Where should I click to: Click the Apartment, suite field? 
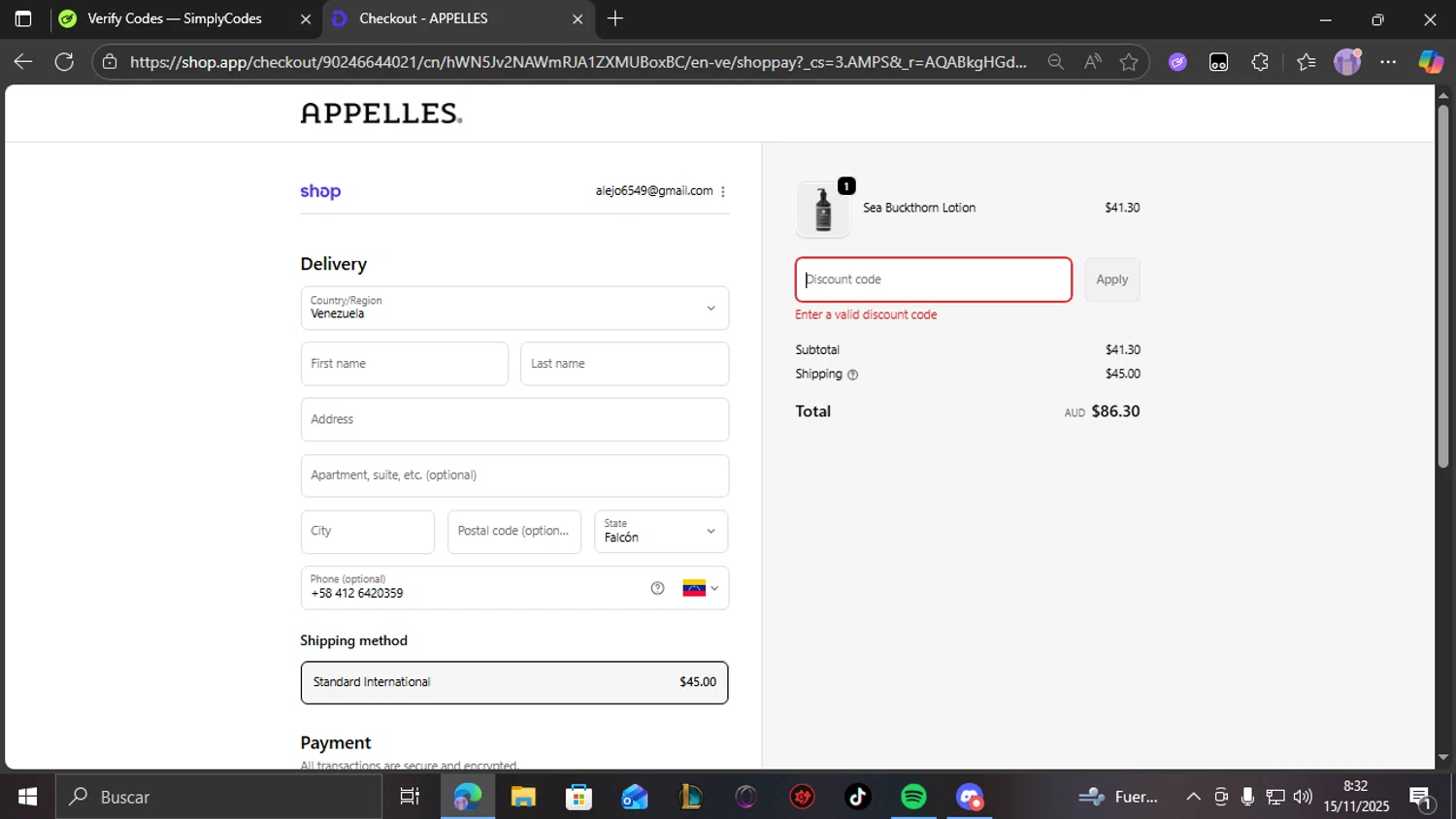pos(514,475)
